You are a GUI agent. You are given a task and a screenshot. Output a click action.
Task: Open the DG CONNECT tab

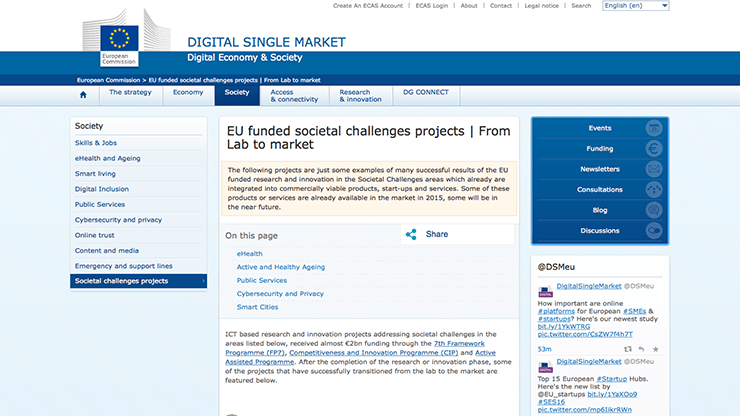426,92
